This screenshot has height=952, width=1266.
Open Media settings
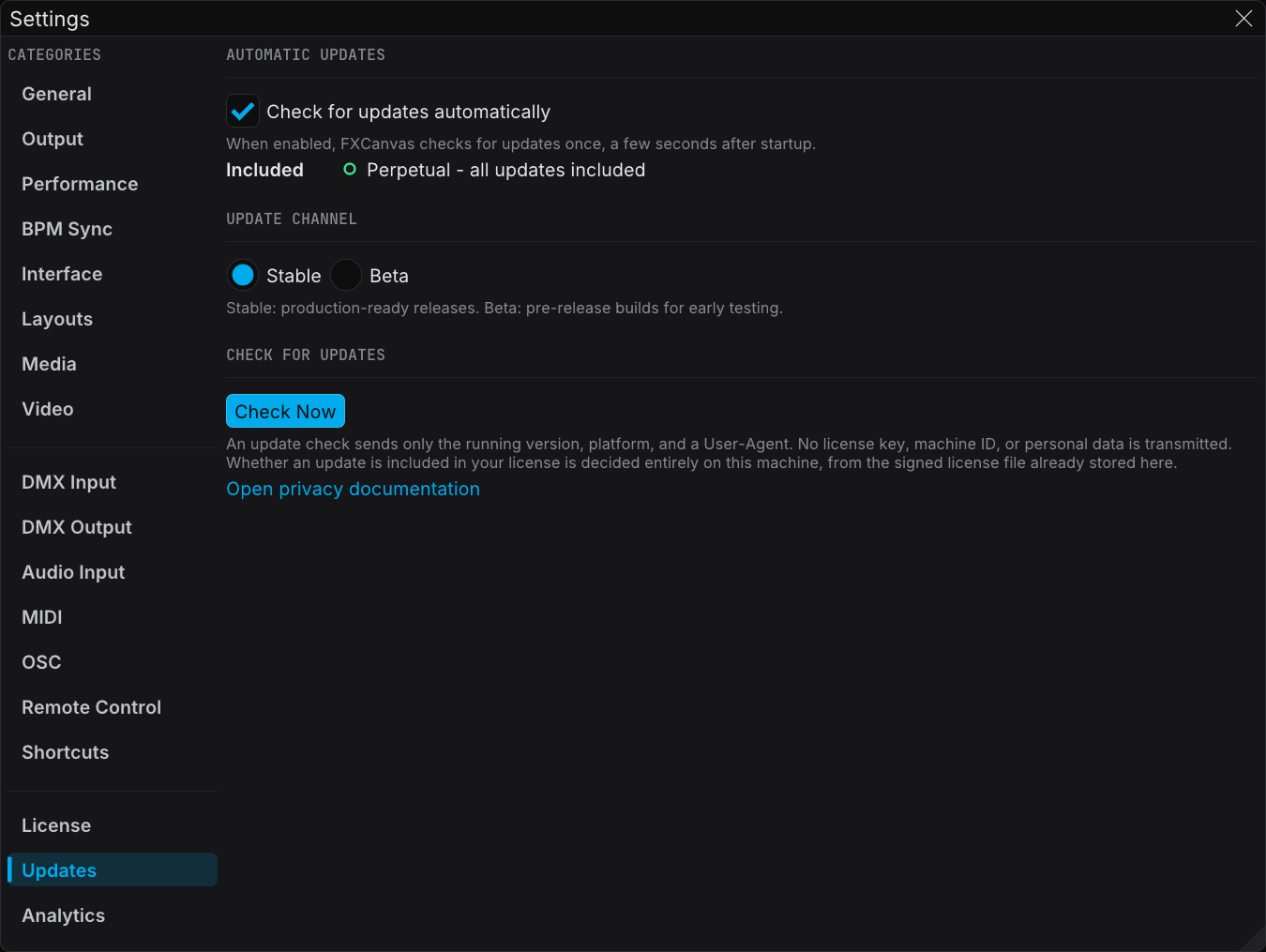(x=113, y=364)
